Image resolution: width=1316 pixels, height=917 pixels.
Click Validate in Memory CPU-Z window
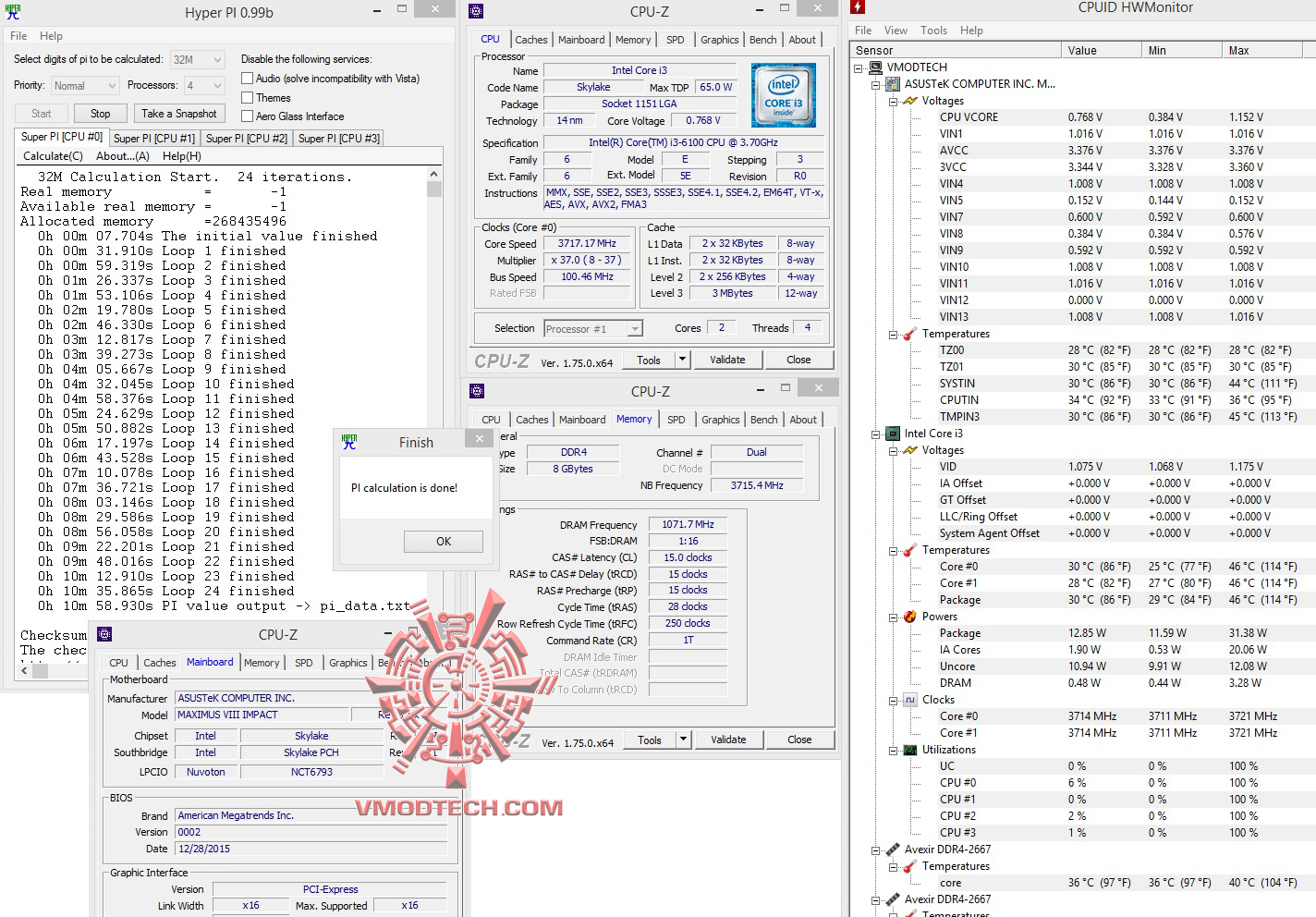728,740
